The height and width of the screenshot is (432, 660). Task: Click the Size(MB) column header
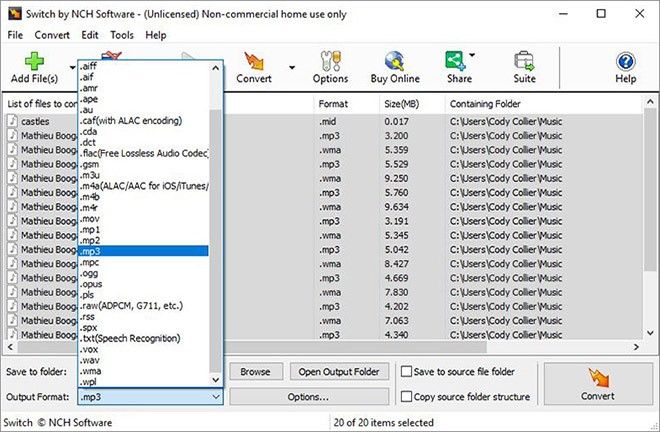coord(402,104)
